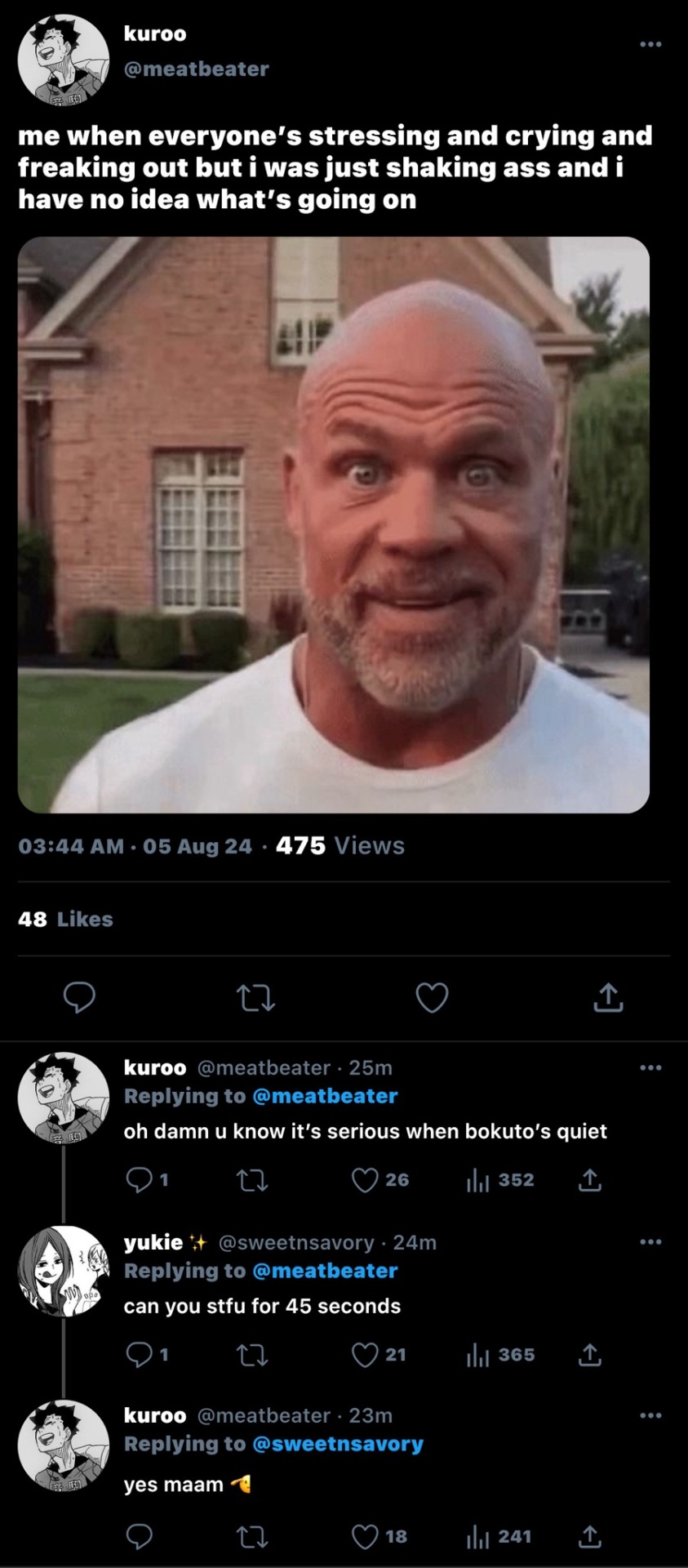Share the main tweet

(x=608, y=997)
